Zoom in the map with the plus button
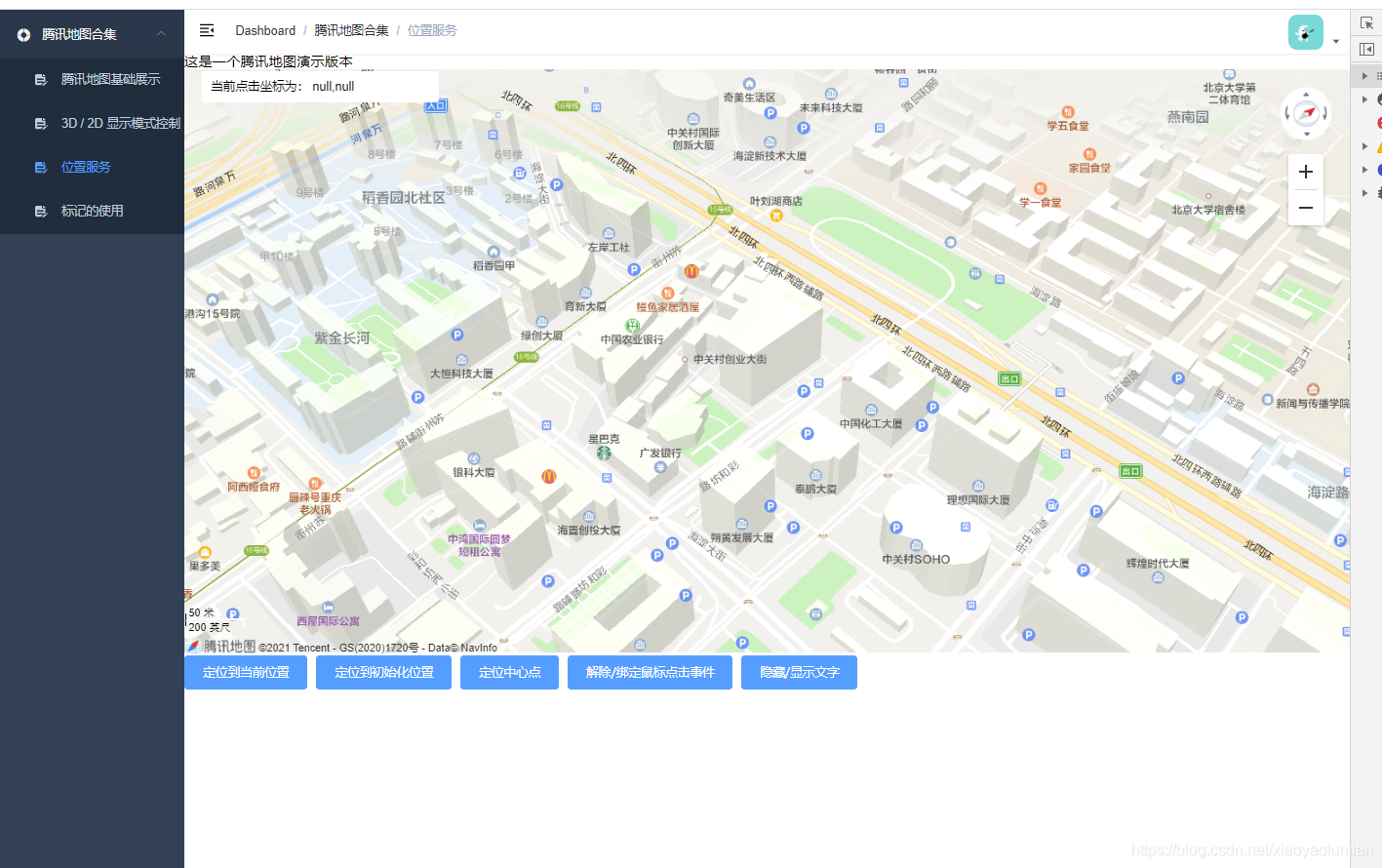 pos(1306,172)
